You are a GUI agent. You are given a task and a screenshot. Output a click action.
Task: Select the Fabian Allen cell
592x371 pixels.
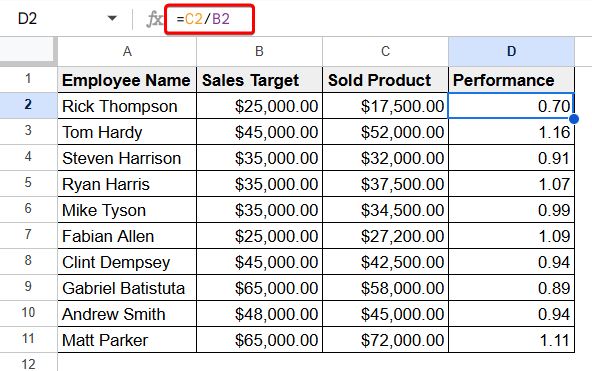(x=127, y=236)
